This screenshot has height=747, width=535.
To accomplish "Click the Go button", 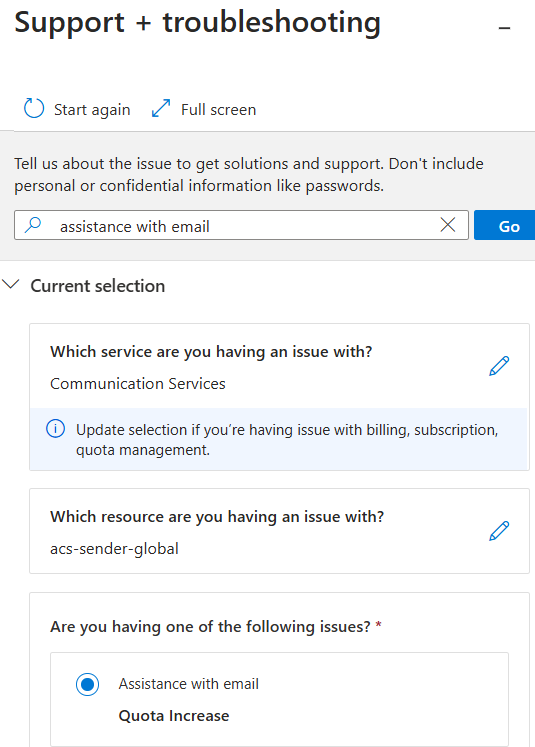I will [505, 225].
